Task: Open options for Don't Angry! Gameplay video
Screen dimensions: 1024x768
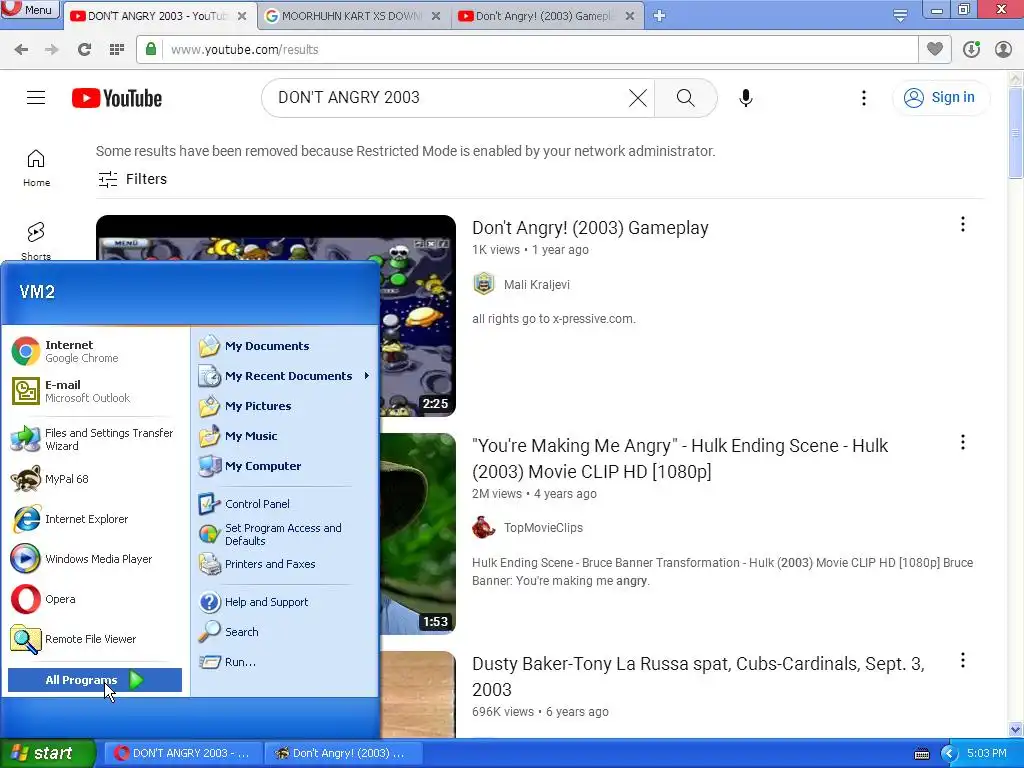Action: pos(962,225)
